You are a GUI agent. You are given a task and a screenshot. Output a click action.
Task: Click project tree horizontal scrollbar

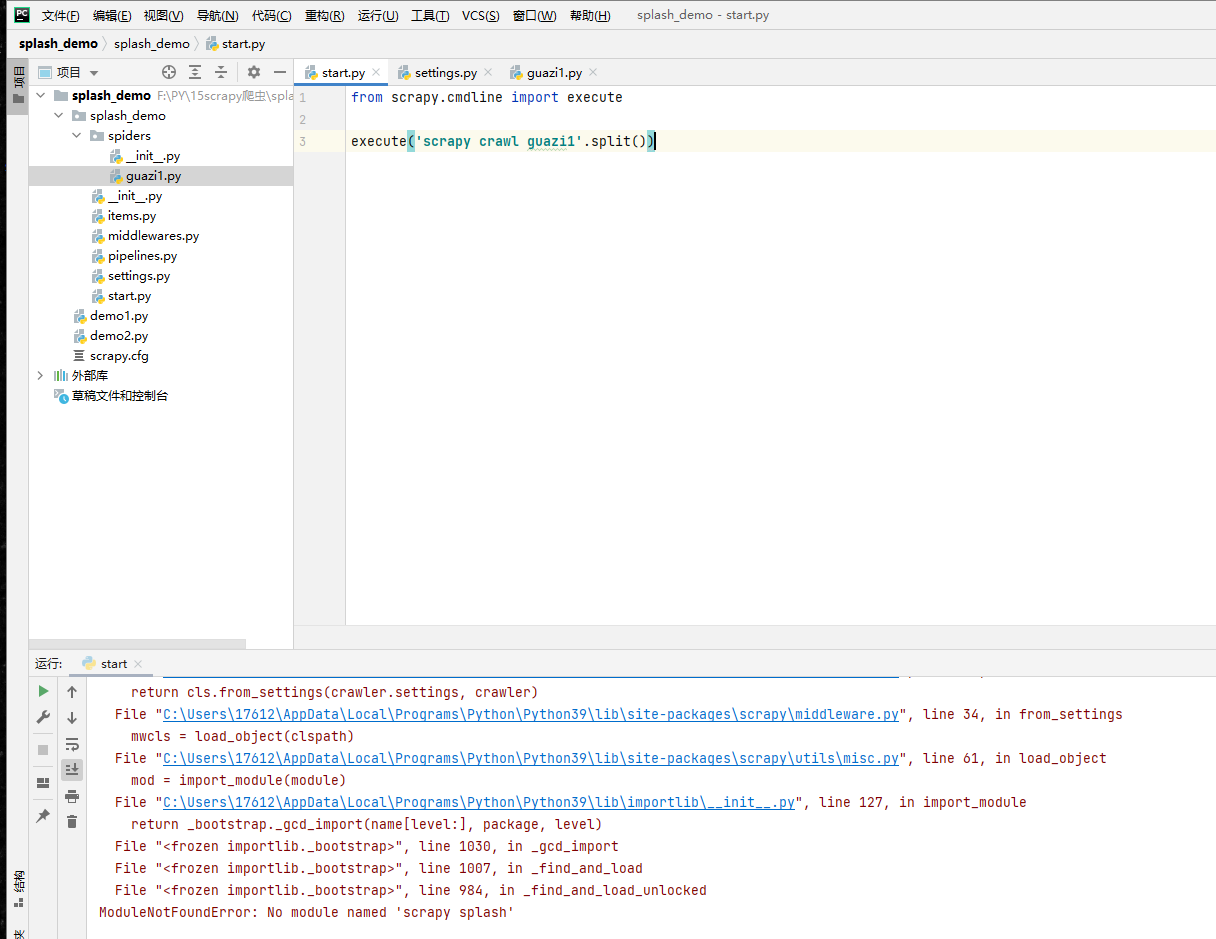[137, 644]
